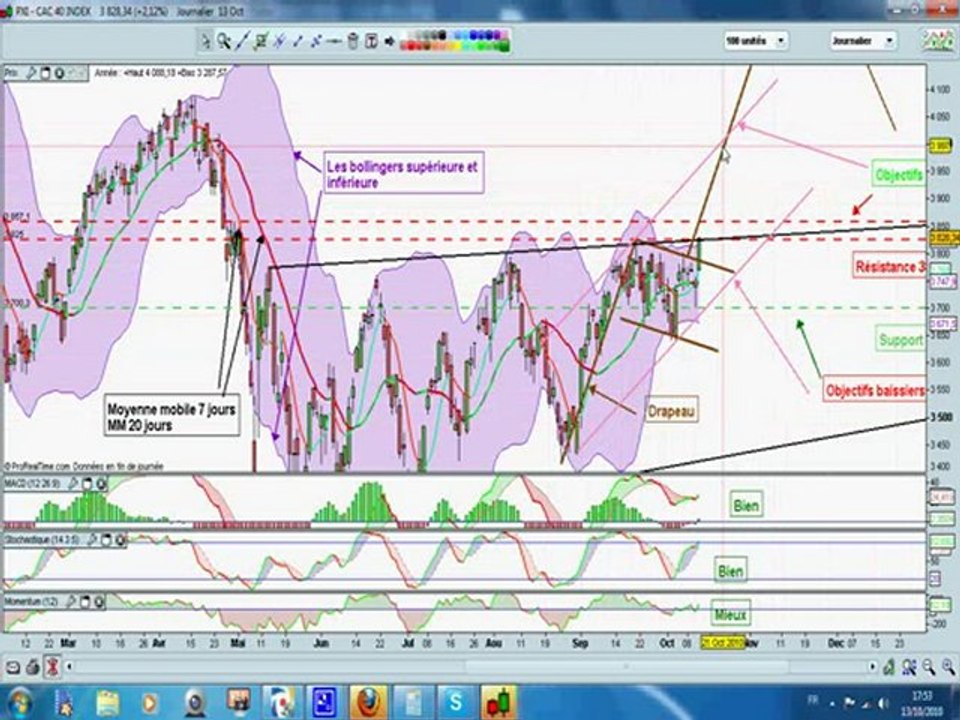The height and width of the screenshot is (720, 960).
Task: Pick the dark green color swatch
Action: (x=503, y=45)
